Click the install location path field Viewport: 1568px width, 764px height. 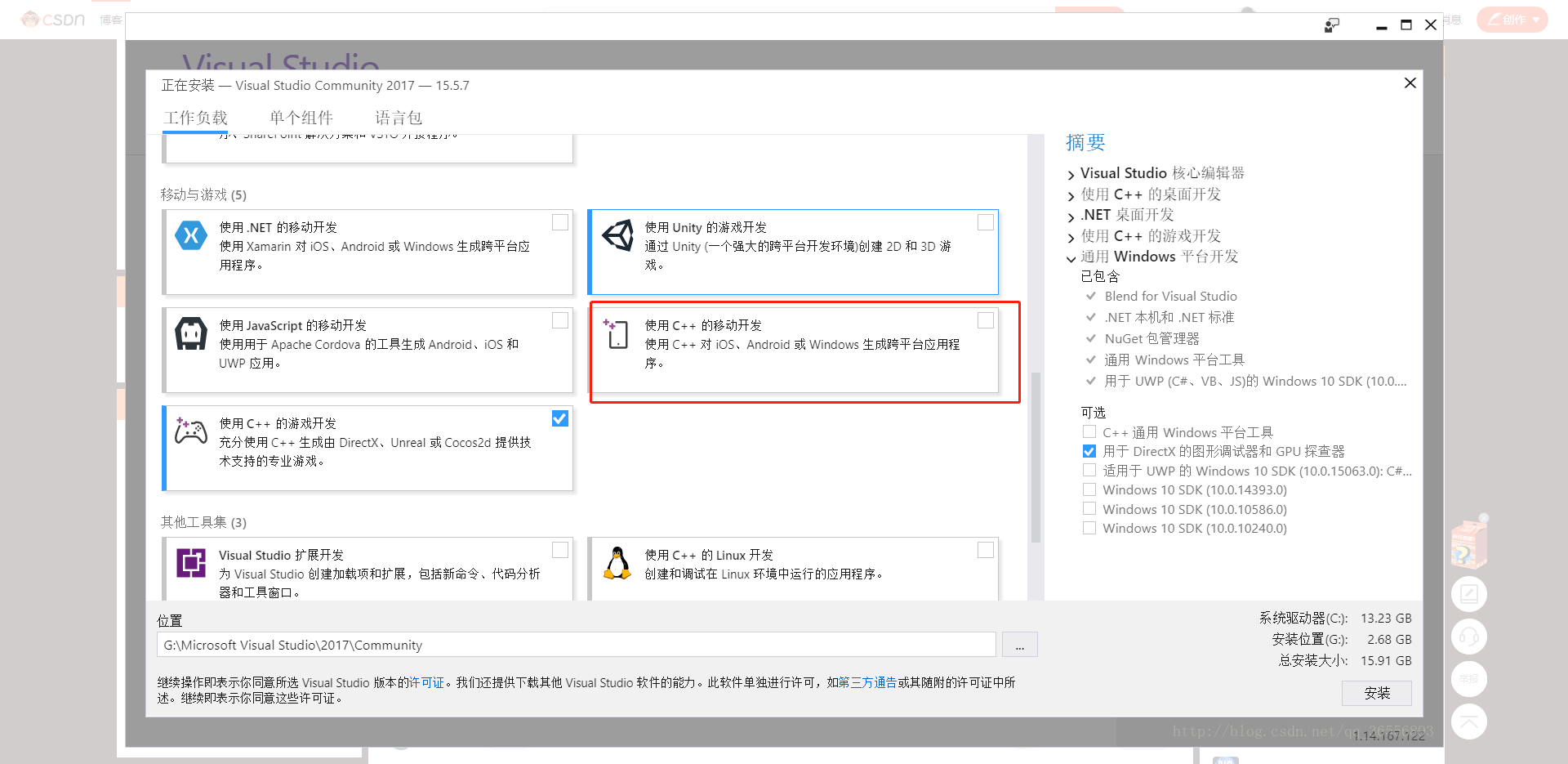pyautogui.click(x=576, y=645)
